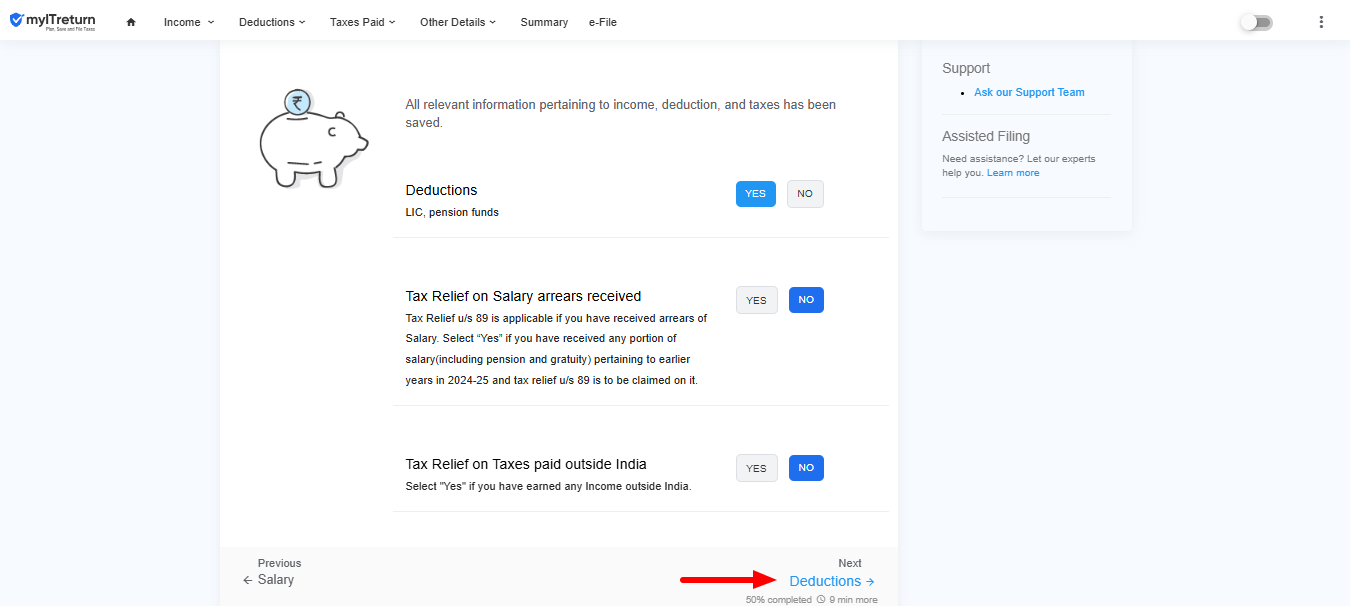Screen dimensions: 1350x606
Task: Click the myITreturn logo
Action: [x=53, y=21]
